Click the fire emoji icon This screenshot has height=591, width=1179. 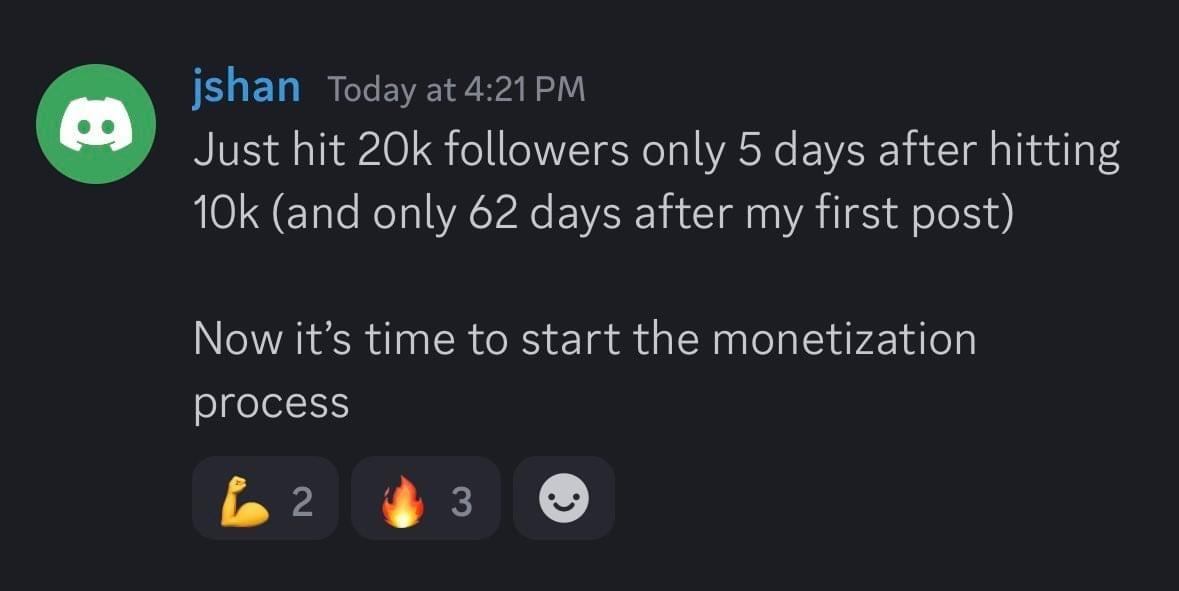click(x=402, y=499)
